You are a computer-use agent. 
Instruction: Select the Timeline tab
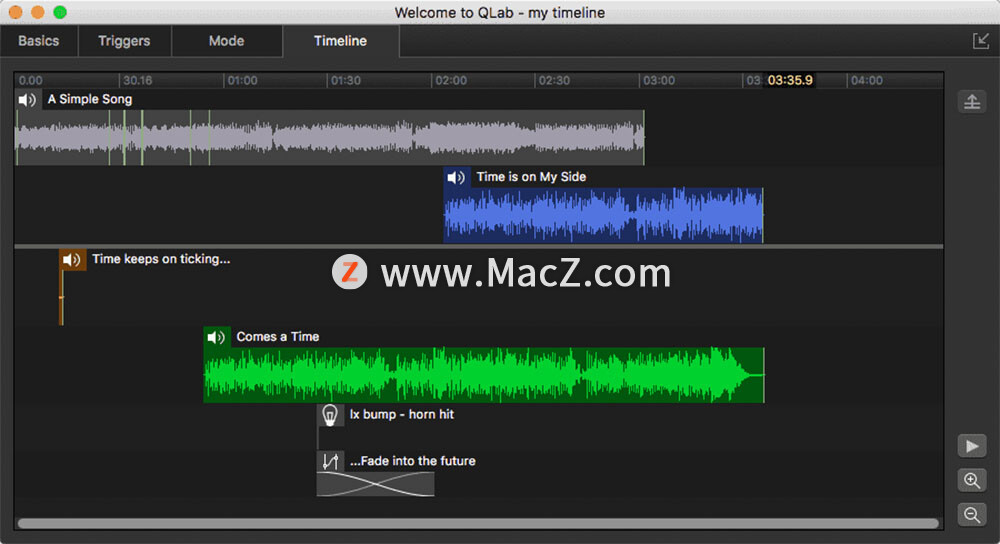pyautogui.click(x=341, y=41)
